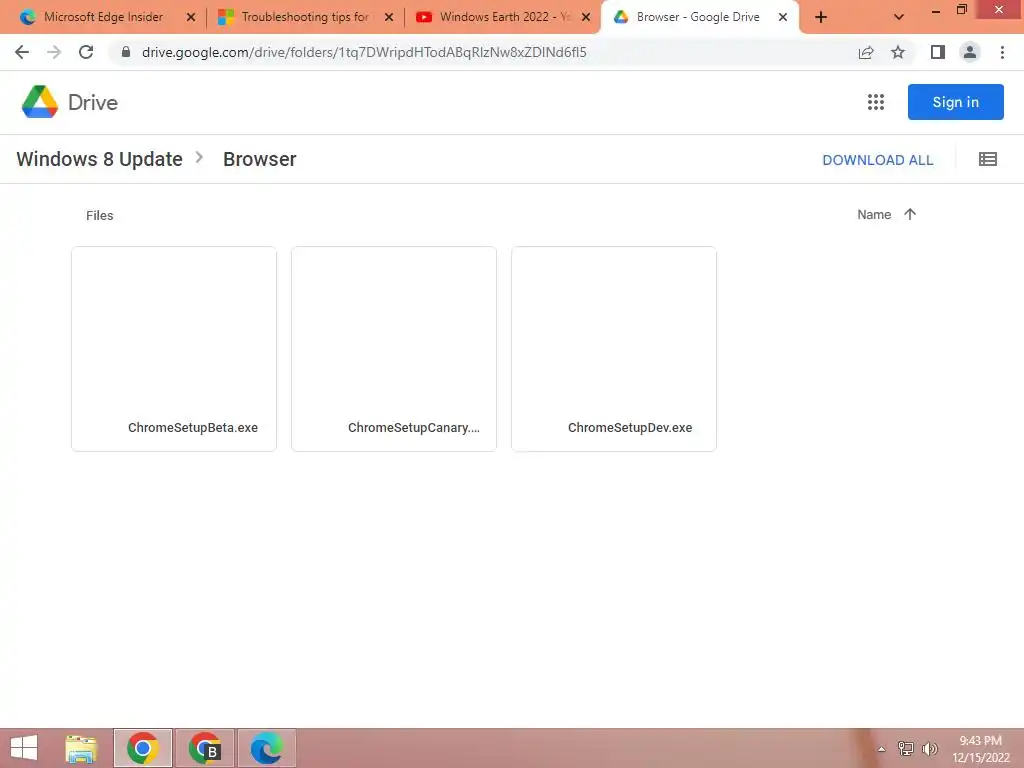Show hidden tray icons arrow

click(882, 749)
